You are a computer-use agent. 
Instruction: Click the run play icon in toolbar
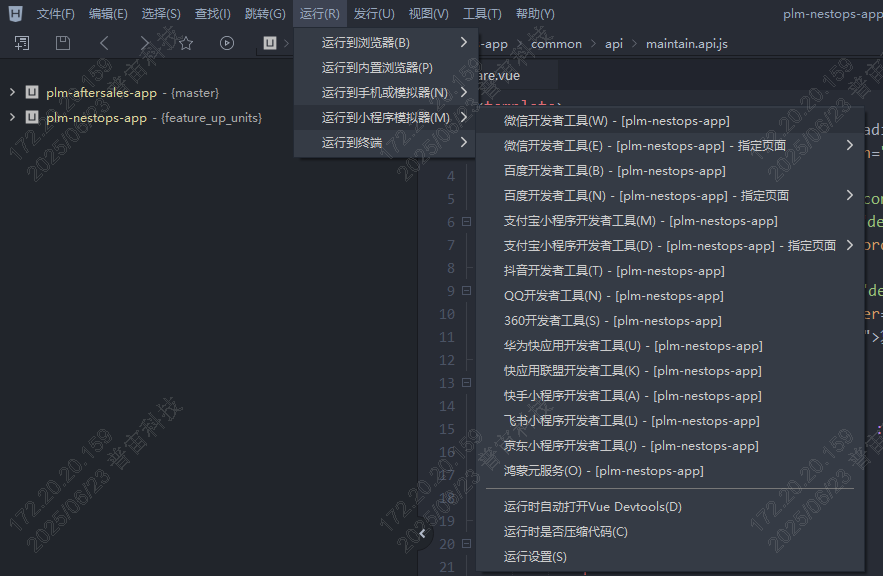point(227,43)
